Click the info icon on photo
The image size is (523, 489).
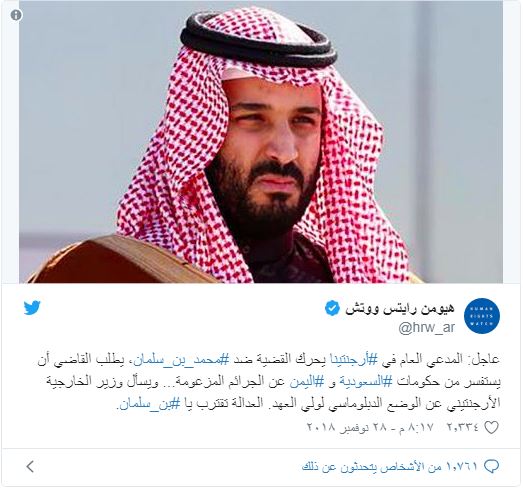pos(16,15)
